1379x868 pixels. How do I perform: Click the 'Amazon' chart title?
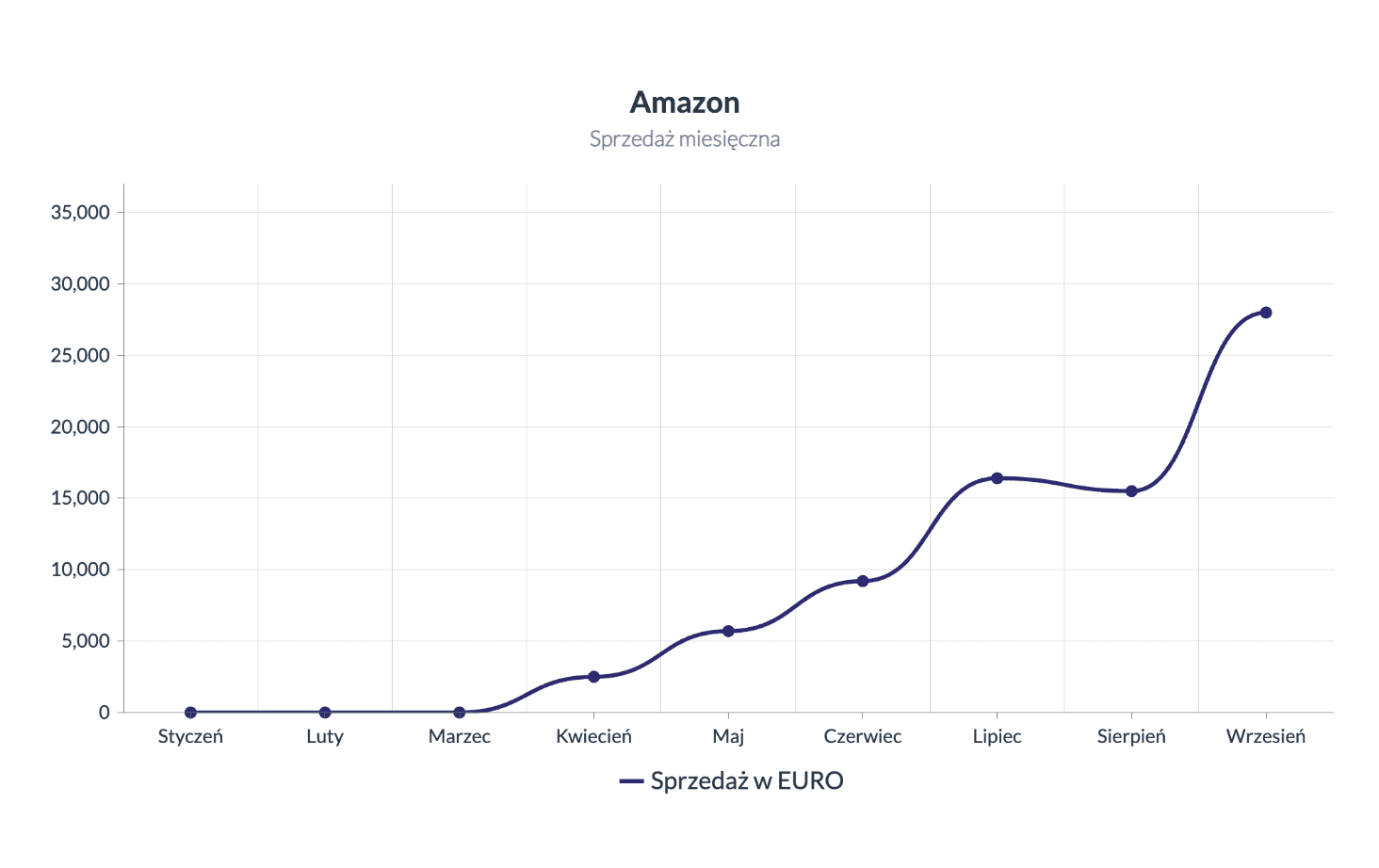(685, 102)
